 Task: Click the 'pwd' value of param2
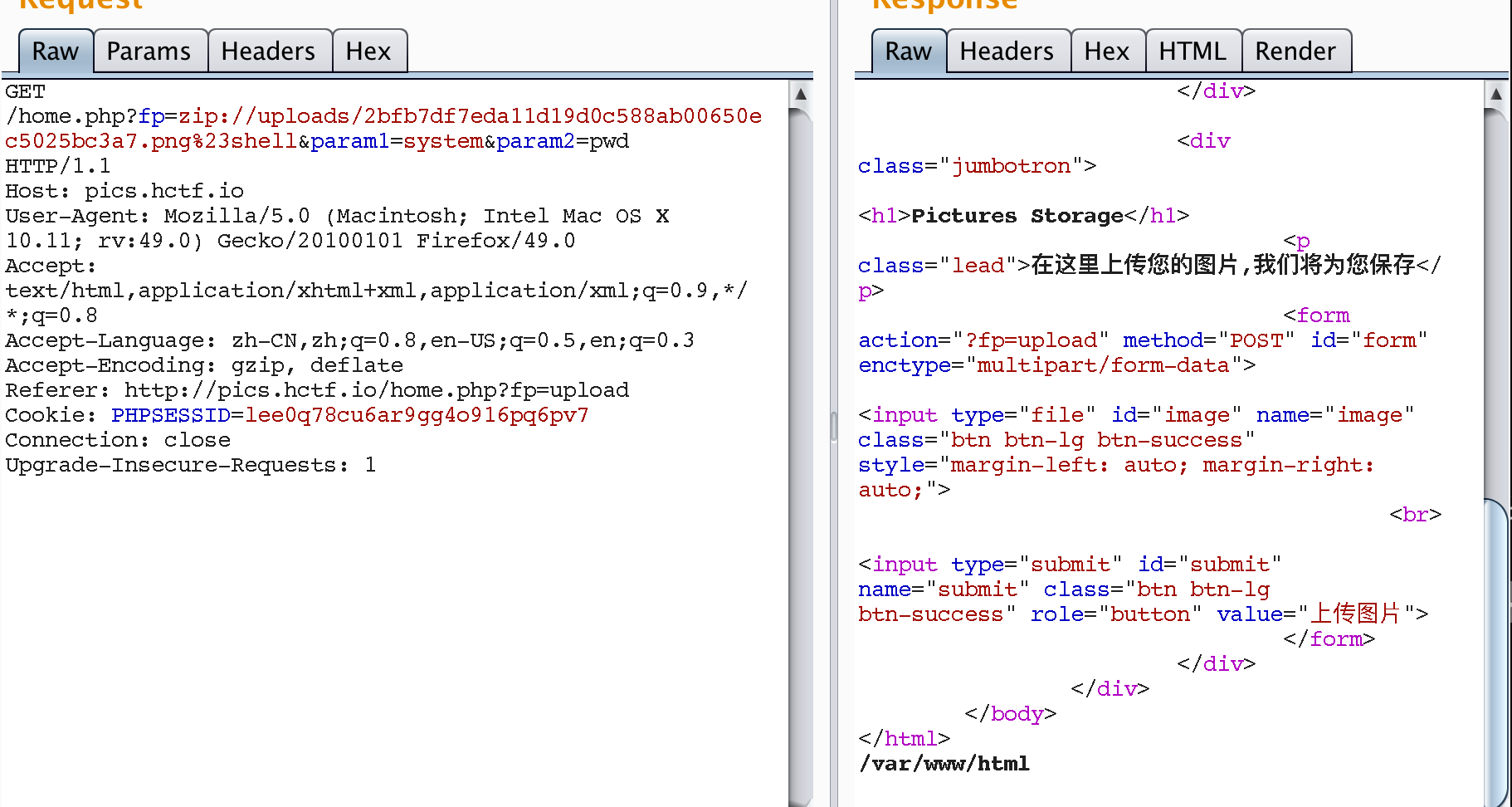coord(609,141)
